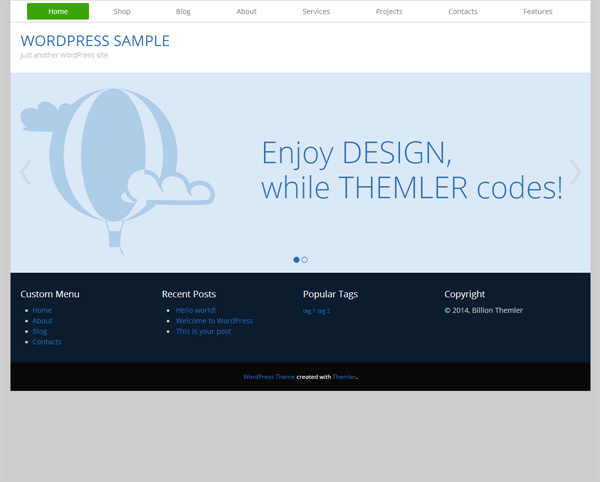Click the WordPress Theme footer link

268,377
